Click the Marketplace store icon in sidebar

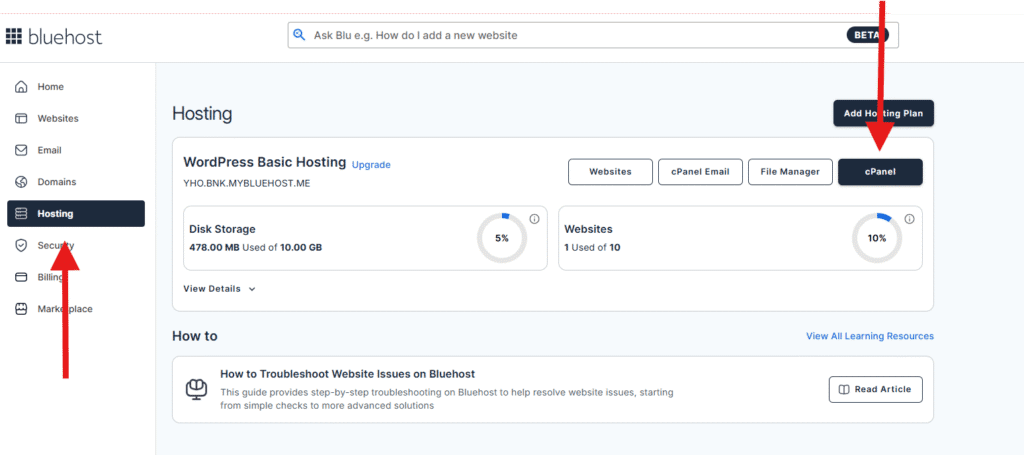point(21,309)
